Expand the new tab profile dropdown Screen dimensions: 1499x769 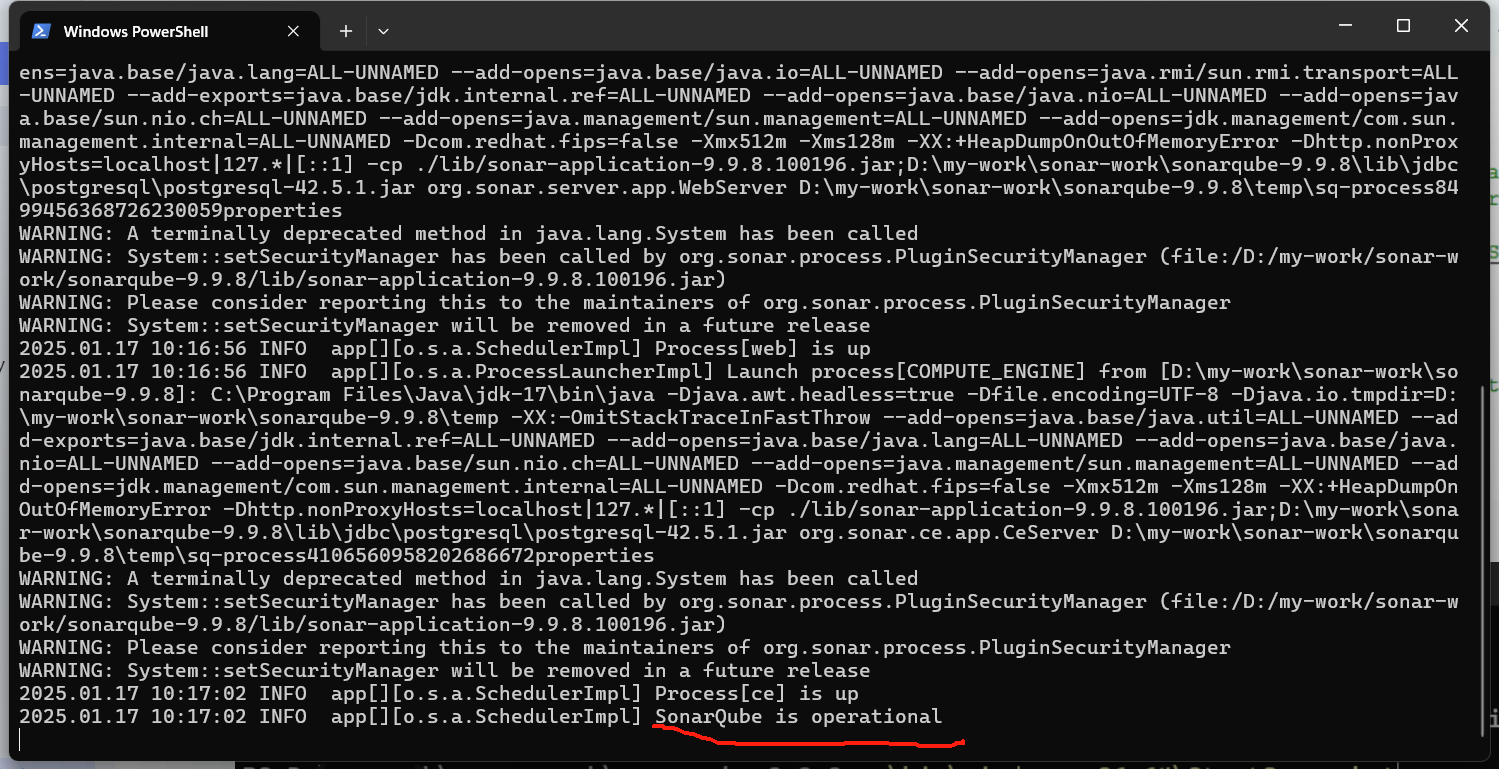(383, 31)
